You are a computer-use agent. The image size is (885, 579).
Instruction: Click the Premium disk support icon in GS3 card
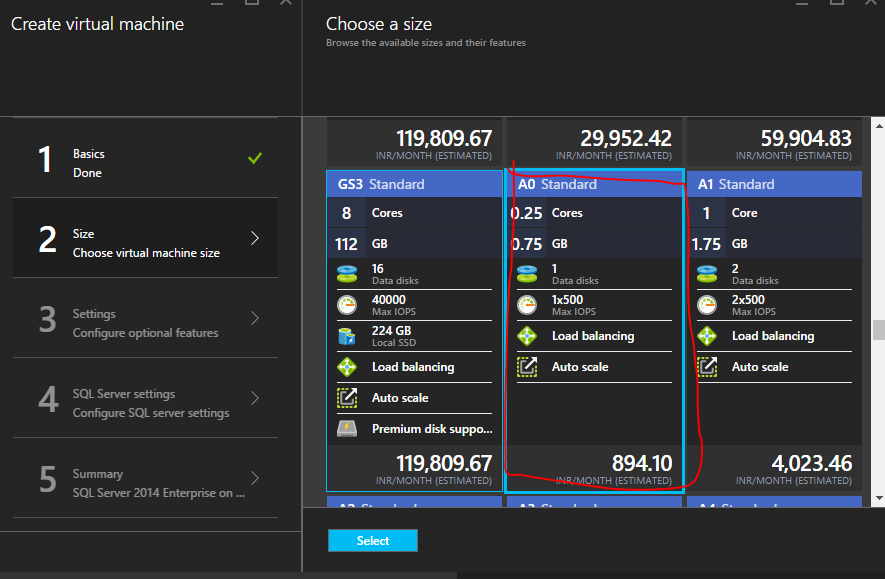click(347, 429)
